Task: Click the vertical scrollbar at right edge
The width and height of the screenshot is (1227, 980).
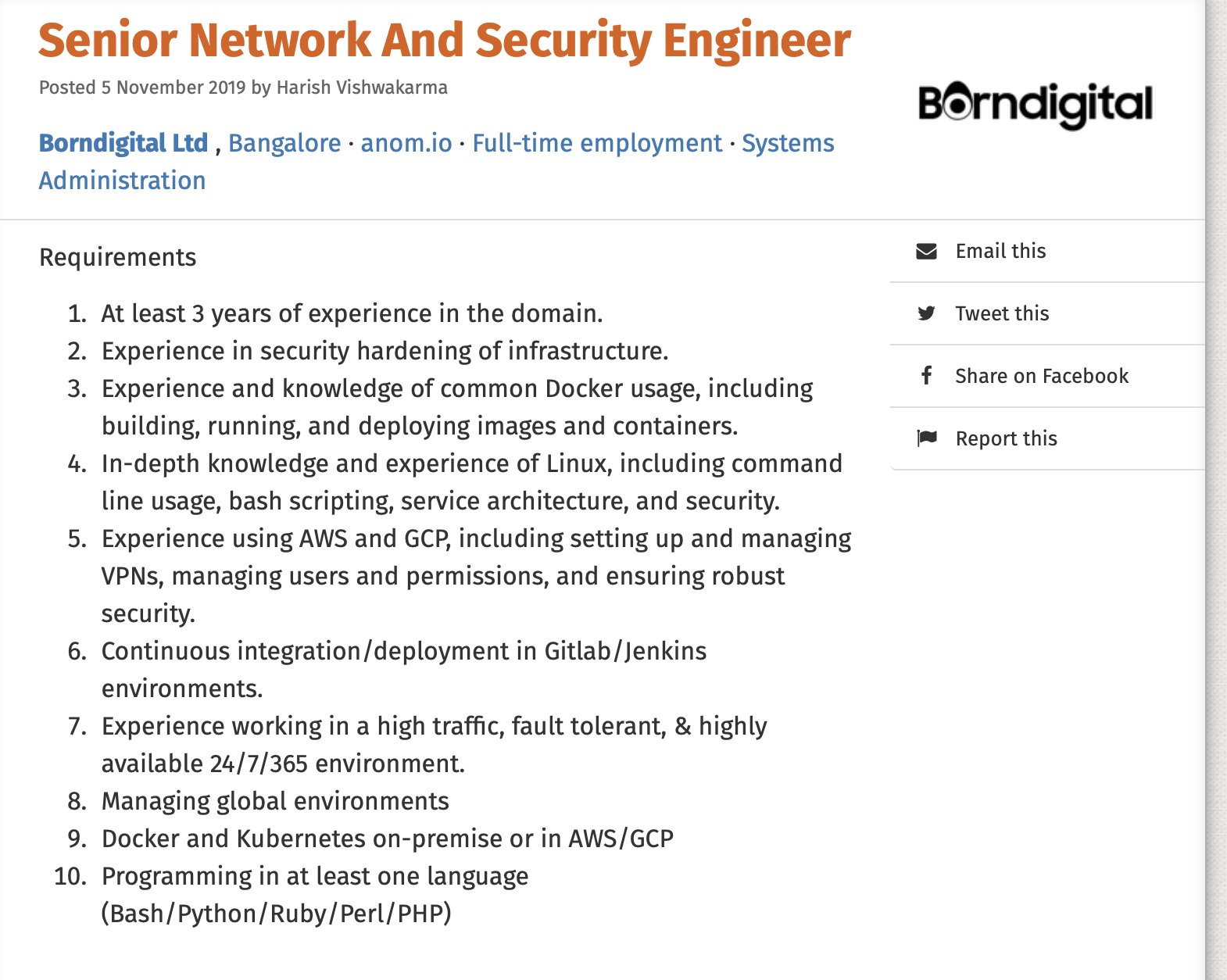Action: tap(1215, 490)
